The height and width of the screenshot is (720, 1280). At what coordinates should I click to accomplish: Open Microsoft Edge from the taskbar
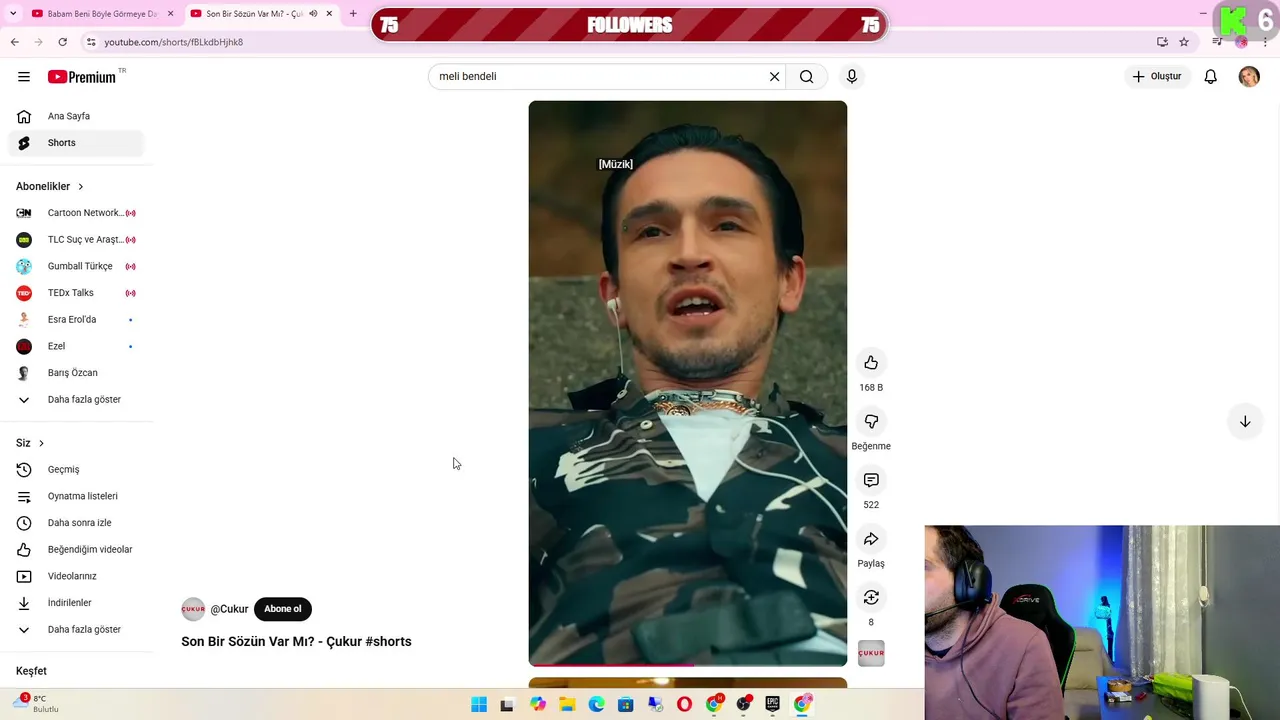(596, 705)
